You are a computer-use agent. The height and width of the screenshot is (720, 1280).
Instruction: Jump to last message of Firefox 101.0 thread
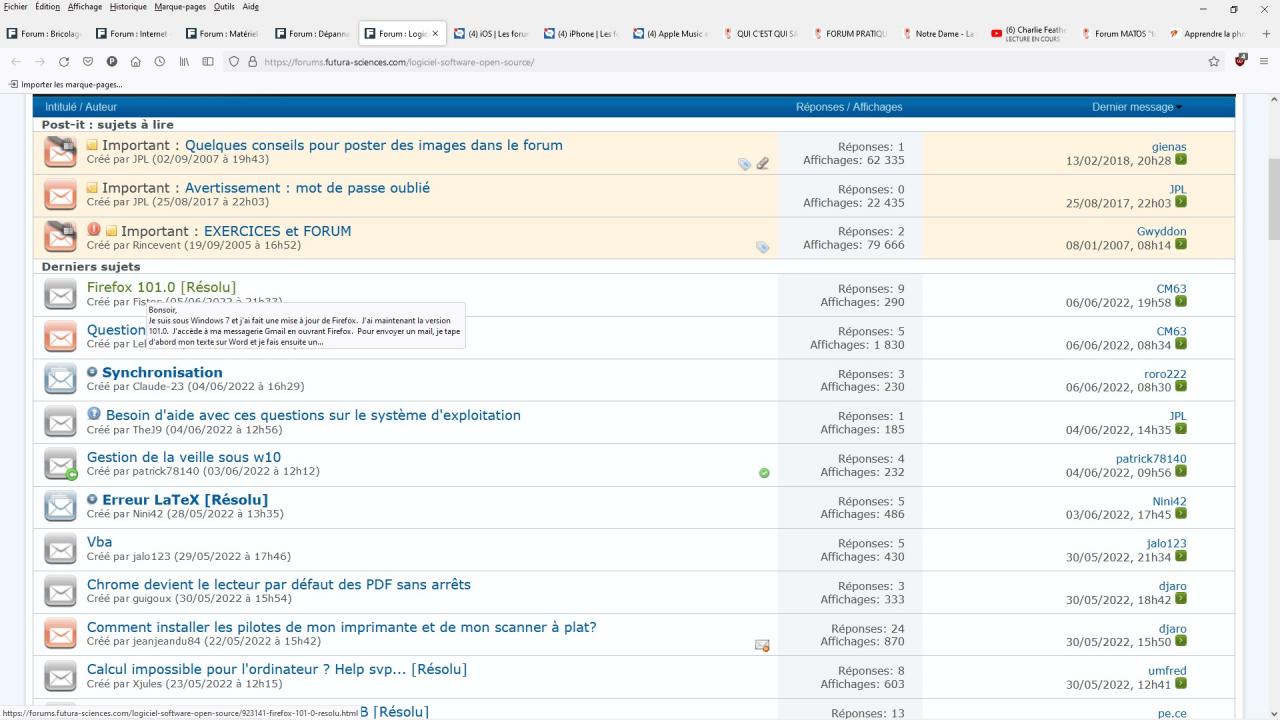tap(1181, 302)
